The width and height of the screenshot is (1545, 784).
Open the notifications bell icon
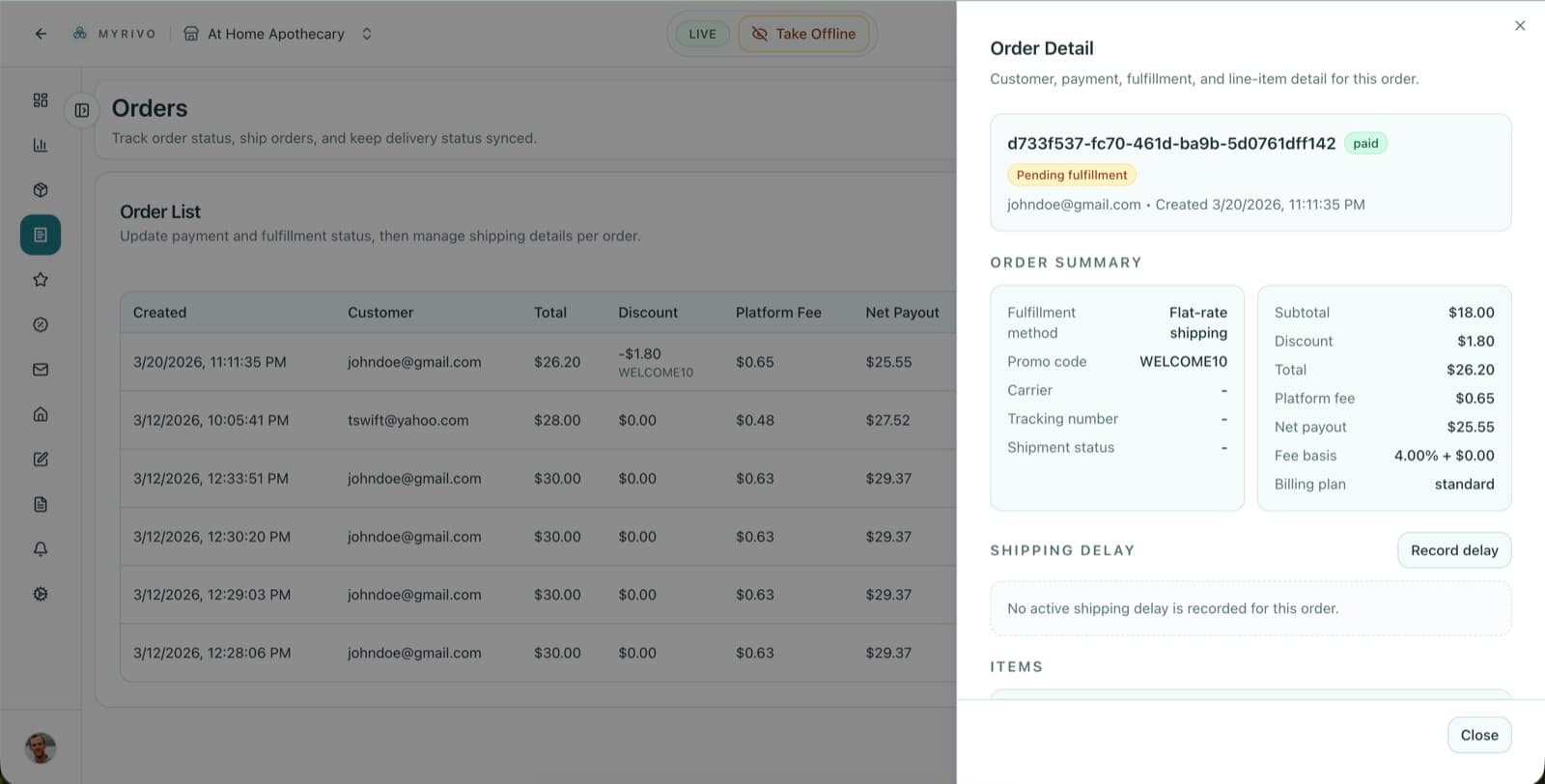(x=41, y=549)
